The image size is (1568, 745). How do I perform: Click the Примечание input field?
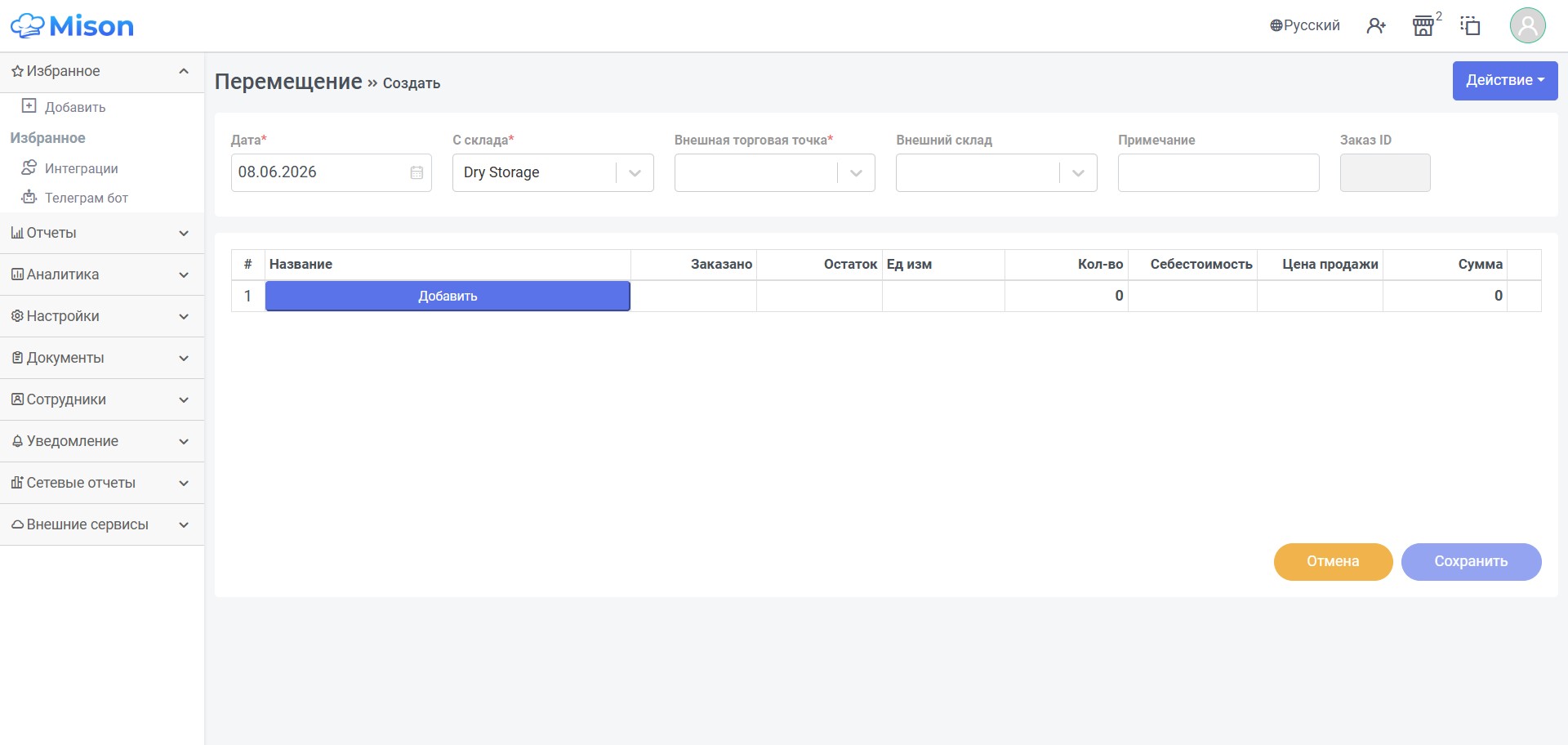click(x=1218, y=173)
